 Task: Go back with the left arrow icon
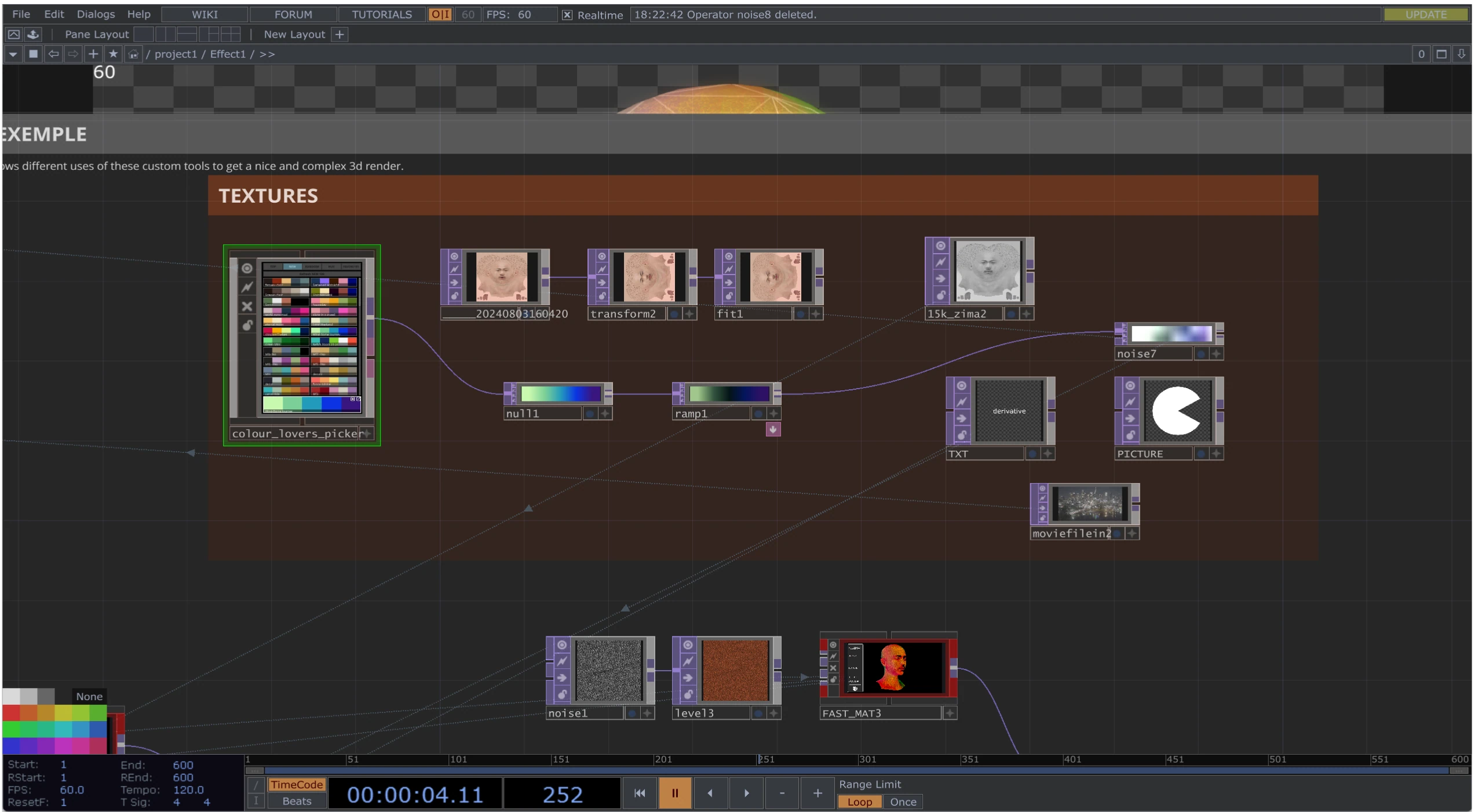point(53,54)
